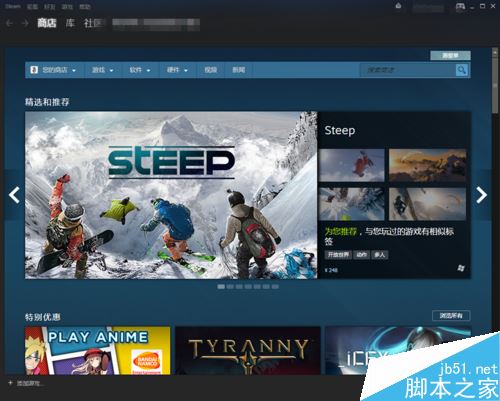
Task: Click the scrollbar up arrow
Action: pos(495,52)
